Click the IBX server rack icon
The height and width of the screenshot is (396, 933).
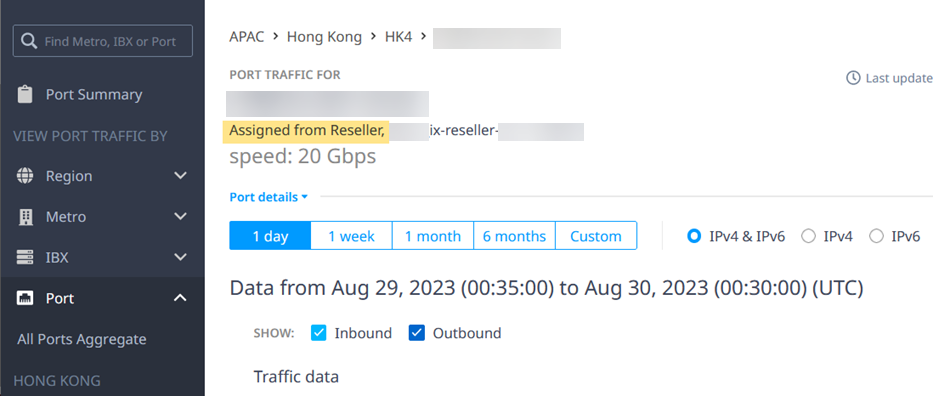click(x=25, y=257)
